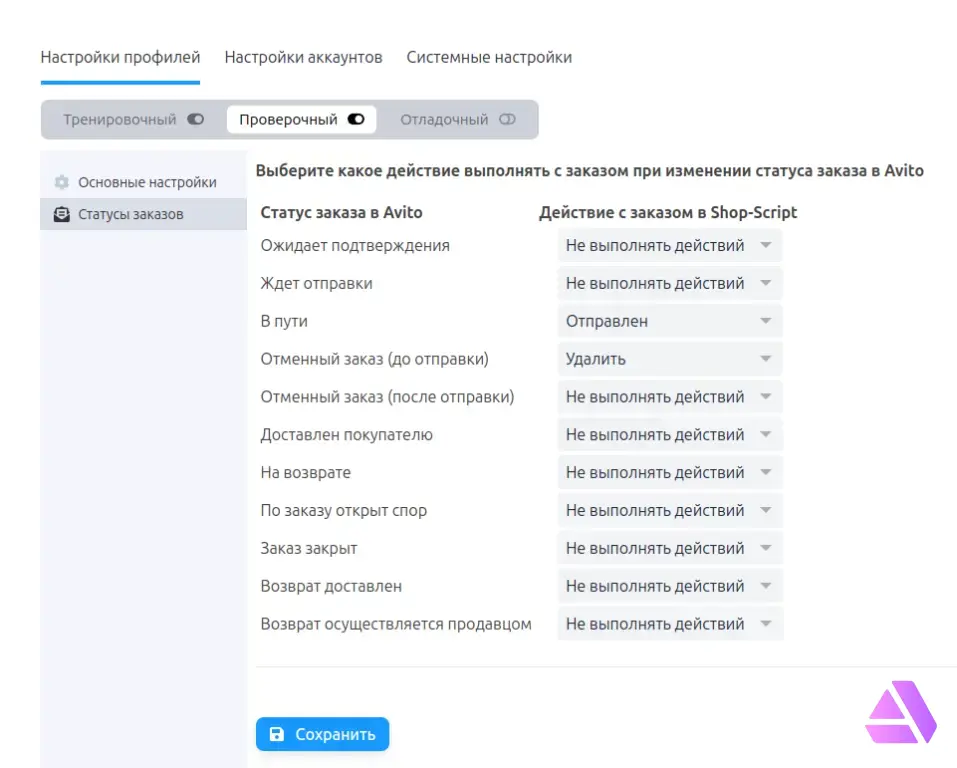
Task: Click the purple Avito logo in bottom corner
Action: point(900,712)
